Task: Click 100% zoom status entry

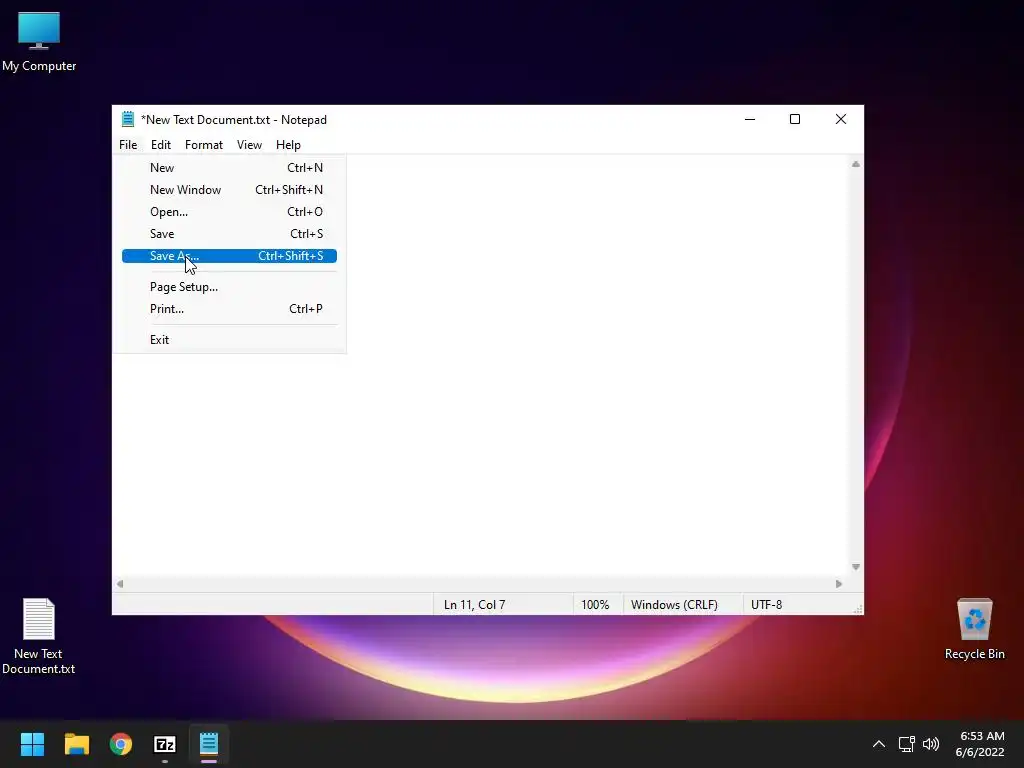Action: [x=595, y=605]
